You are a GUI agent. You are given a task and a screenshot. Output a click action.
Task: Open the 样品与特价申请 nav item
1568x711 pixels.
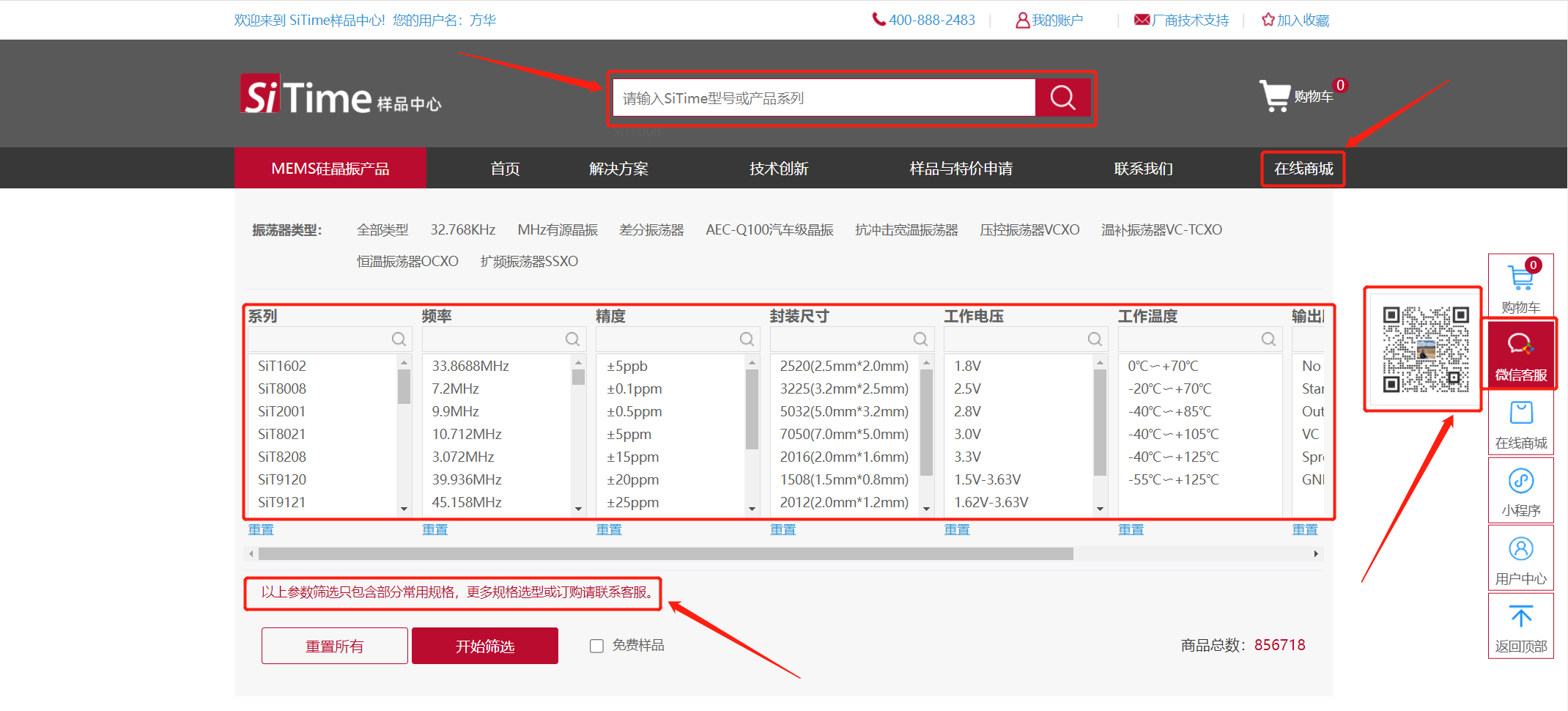pyautogui.click(x=961, y=169)
